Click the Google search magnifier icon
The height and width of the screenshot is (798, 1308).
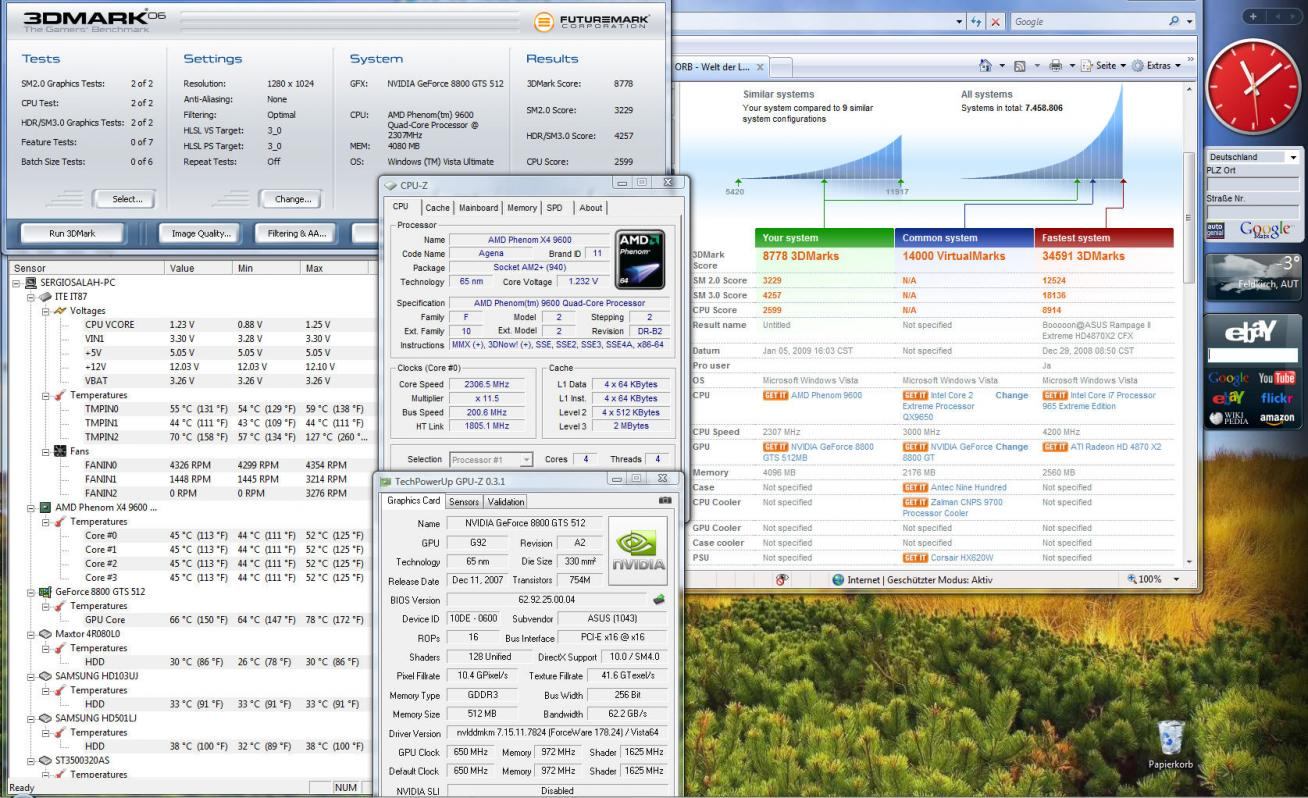[x=1174, y=21]
